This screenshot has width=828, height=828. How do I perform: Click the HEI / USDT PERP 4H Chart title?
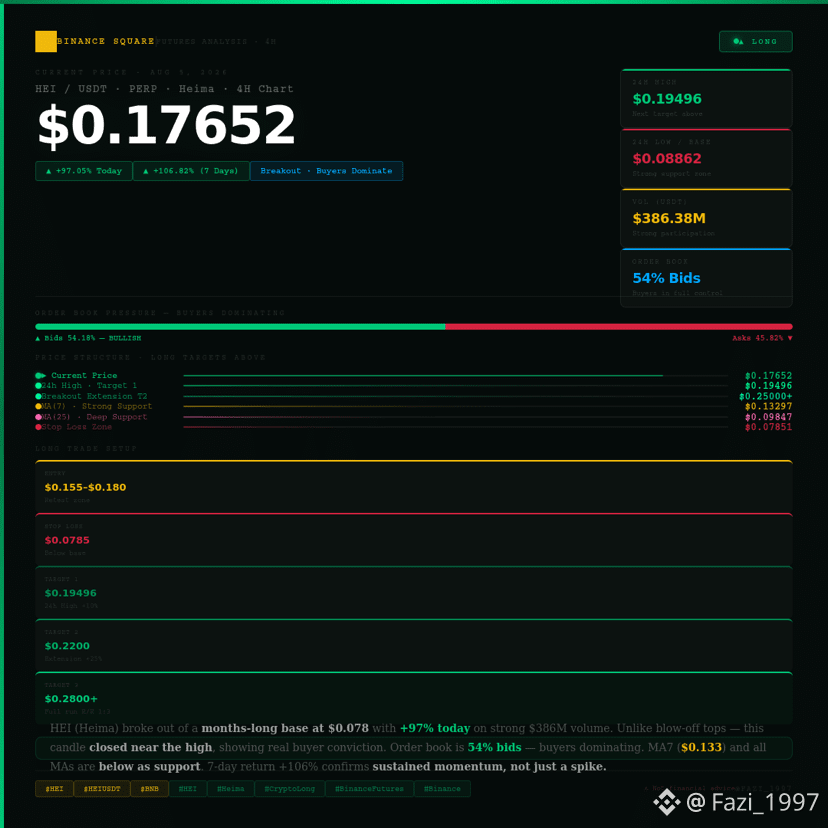[164, 89]
